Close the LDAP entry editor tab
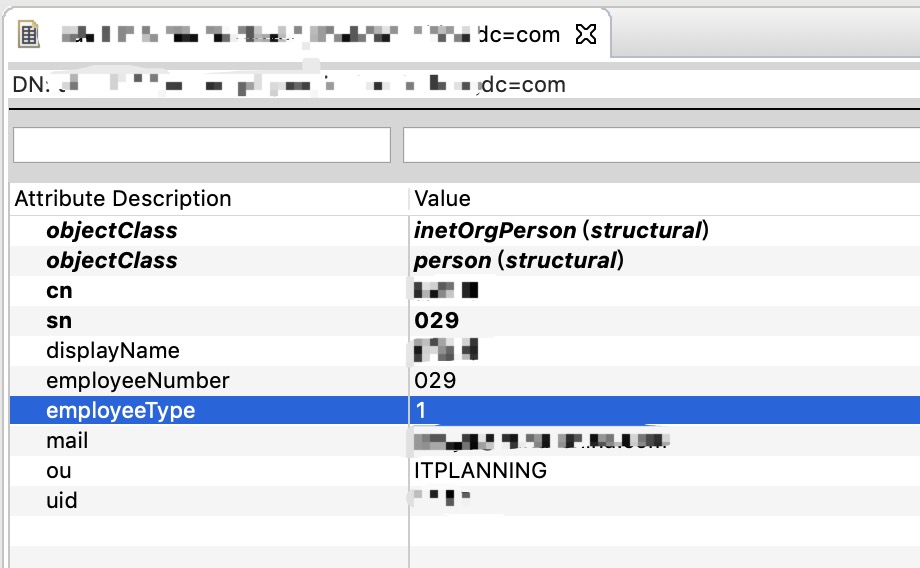Screen dimensions: 920x568 [x=586, y=34]
